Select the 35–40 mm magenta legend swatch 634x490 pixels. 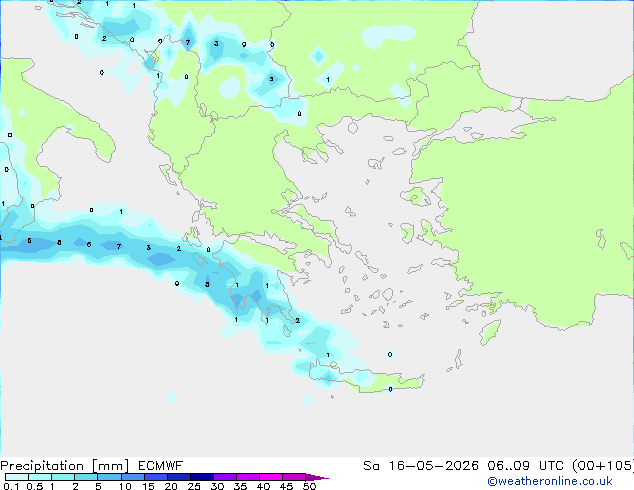pyautogui.click(x=248, y=477)
